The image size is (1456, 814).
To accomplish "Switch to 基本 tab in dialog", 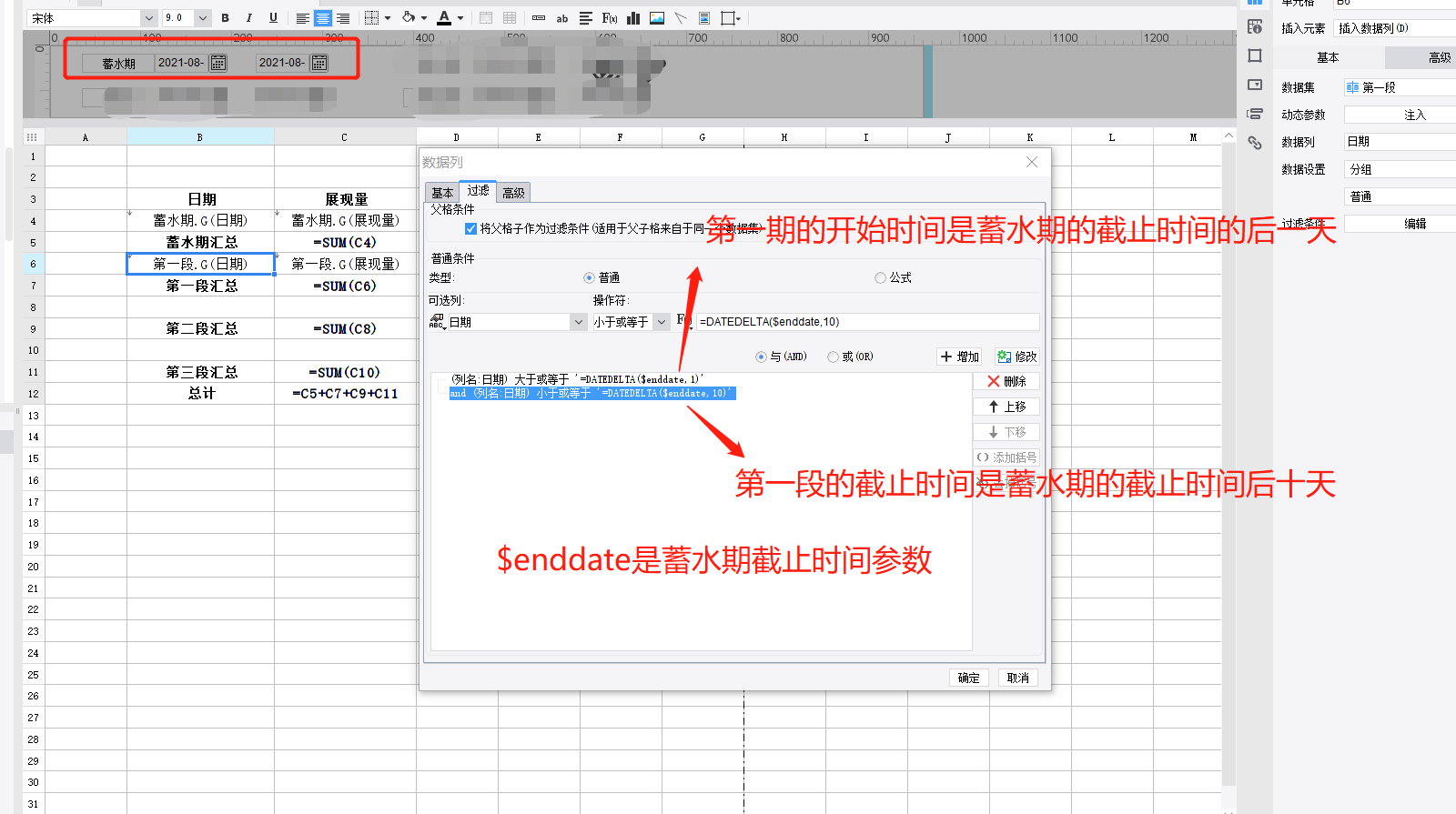I will (x=442, y=193).
